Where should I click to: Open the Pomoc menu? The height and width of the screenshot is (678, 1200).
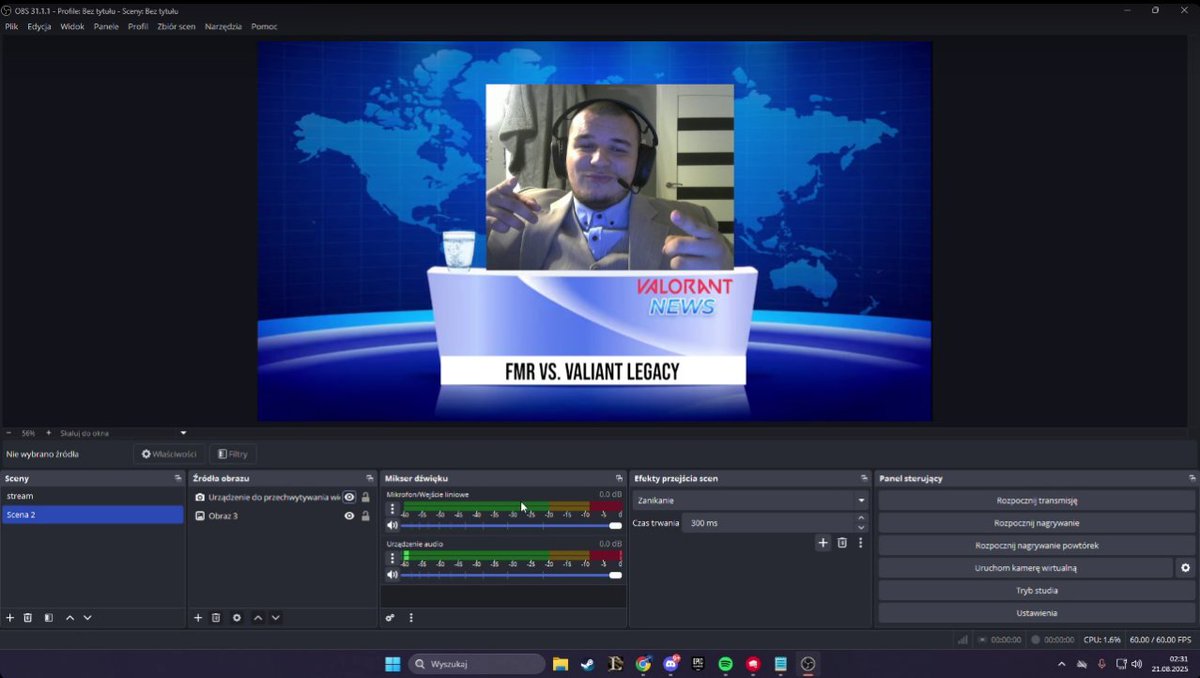pyautogui.click(x=264, y=26)
